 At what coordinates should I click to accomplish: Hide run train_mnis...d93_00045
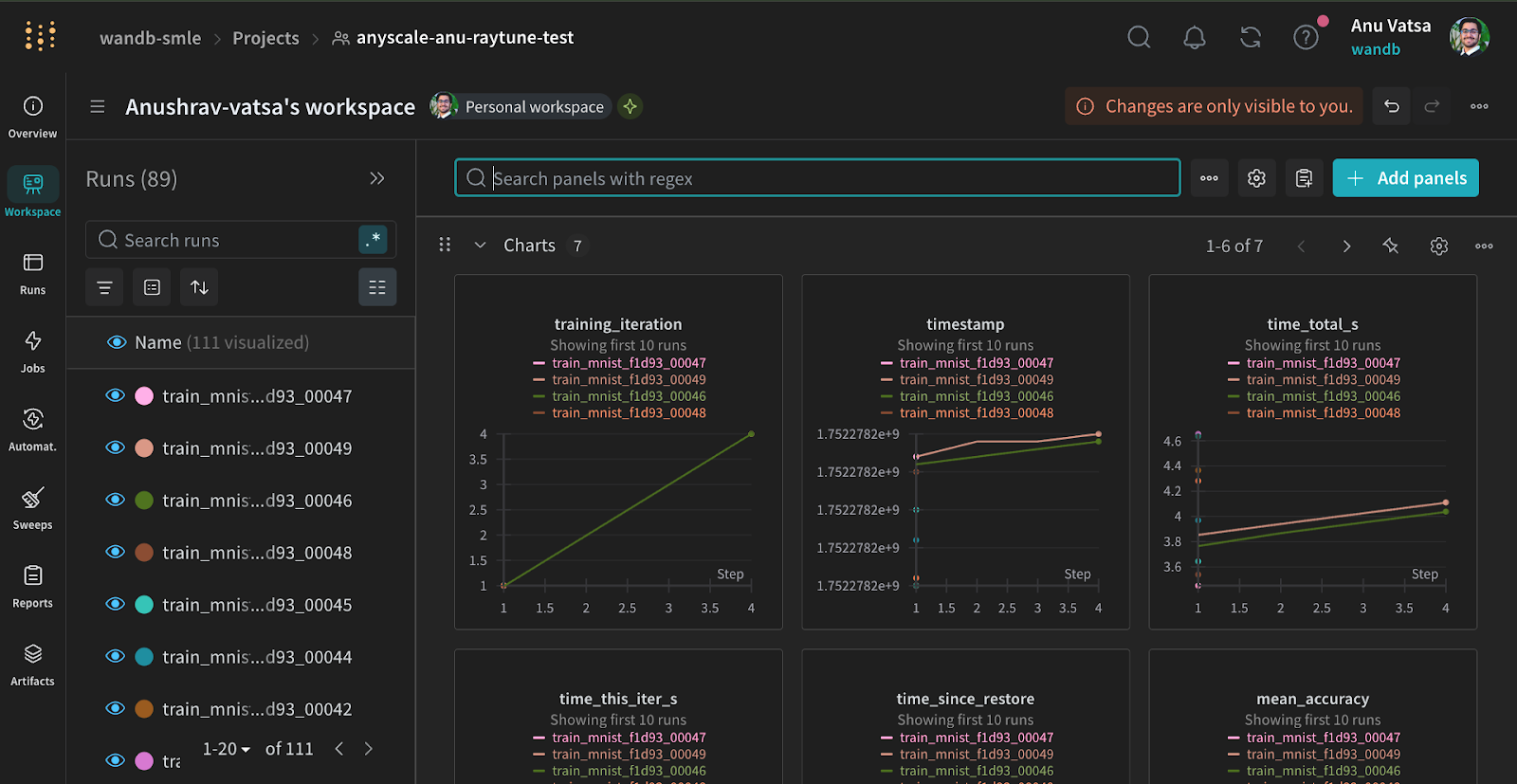[115, 604]
